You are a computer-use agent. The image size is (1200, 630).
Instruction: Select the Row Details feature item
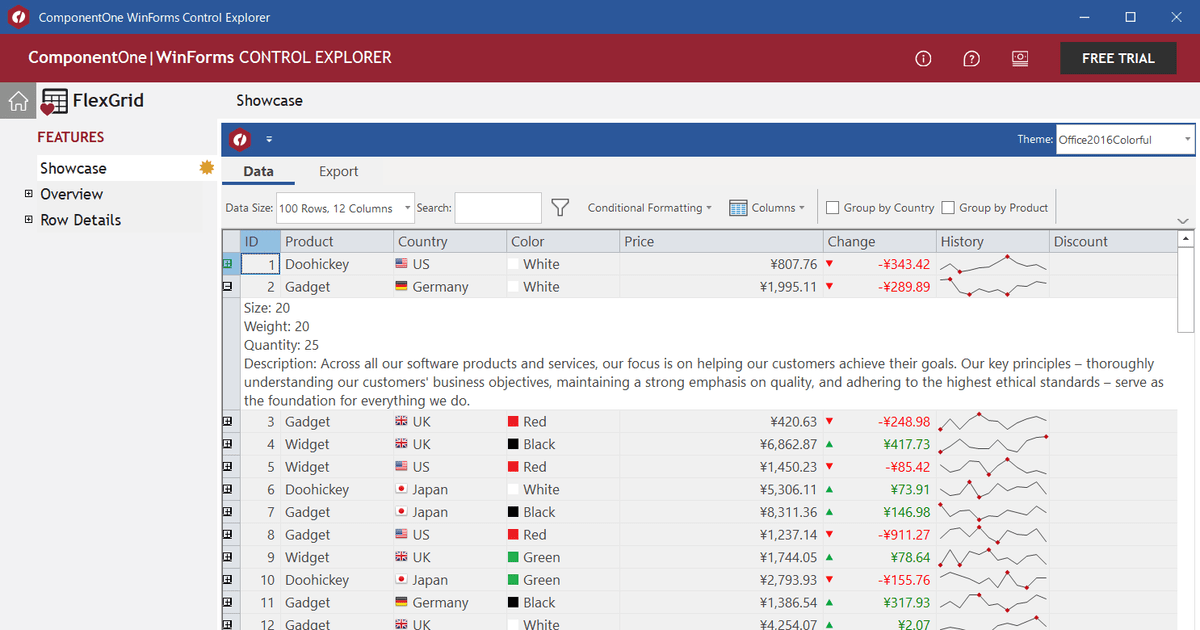click(x=80, y=220)
